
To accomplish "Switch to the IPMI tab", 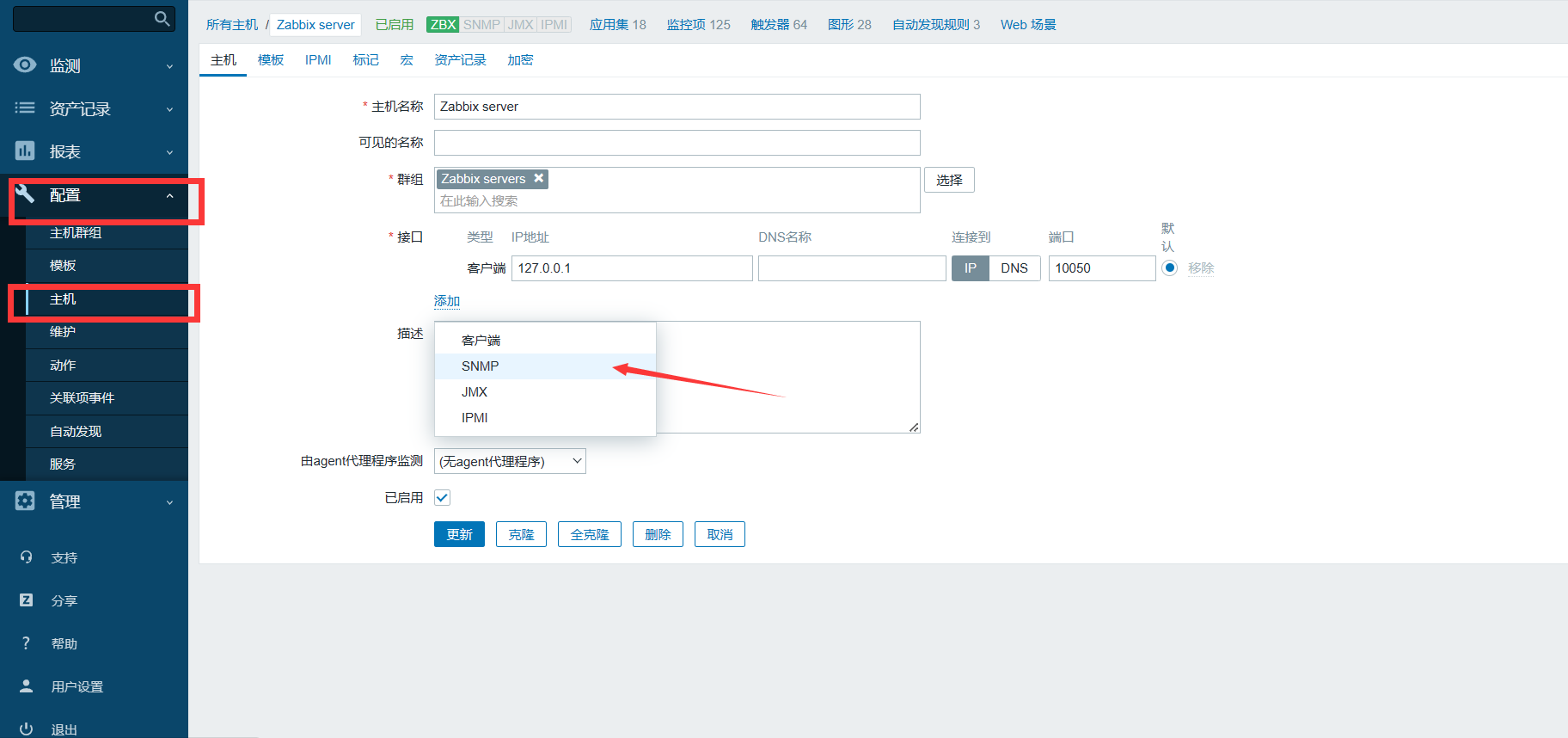I will (318, 59).
